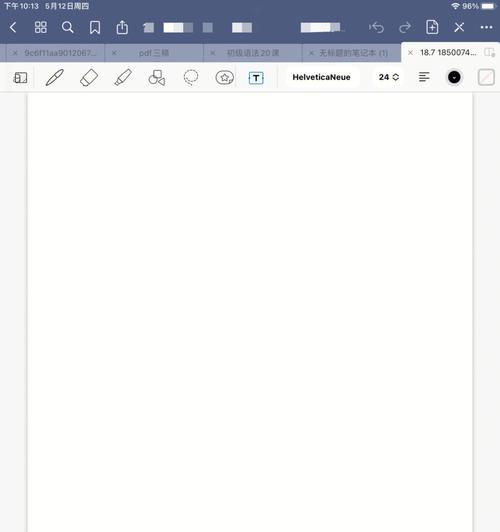Tap the Share export button
Image resolution: width=500 pixels, height=532 pixels.
pyautogui.click(x=122, y=27)
